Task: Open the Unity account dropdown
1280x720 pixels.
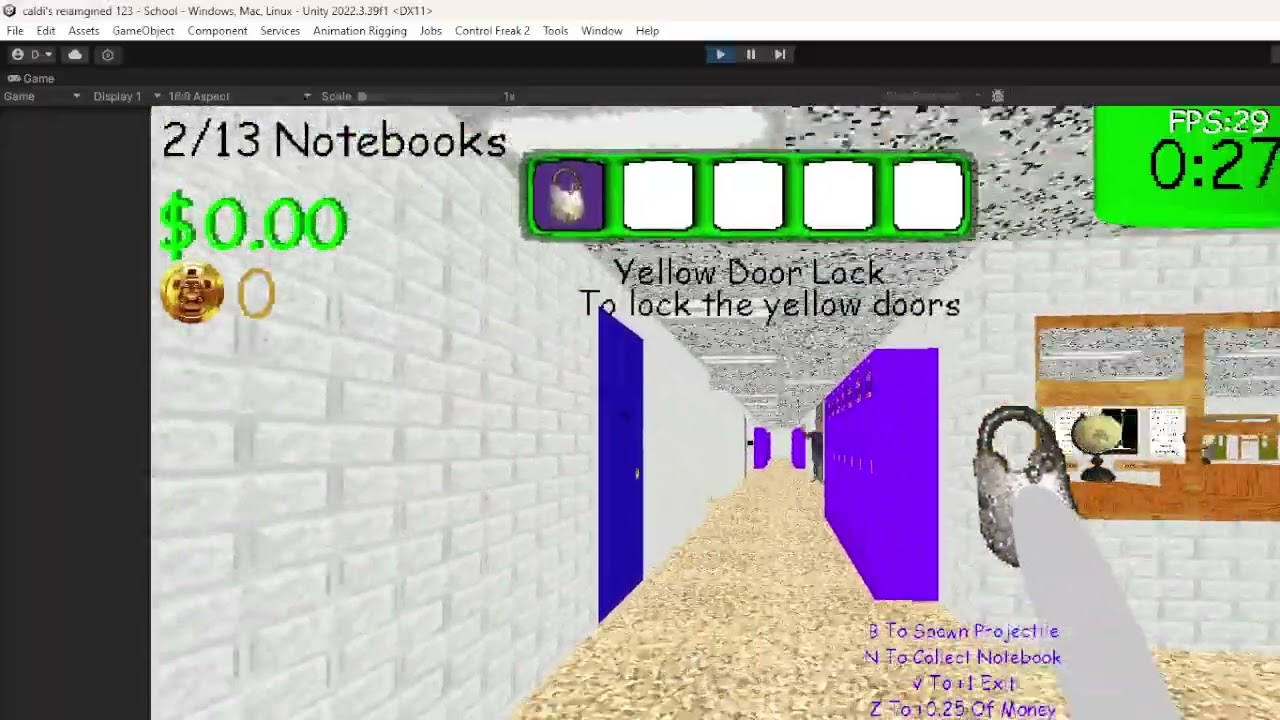Action: click(32, 55)
